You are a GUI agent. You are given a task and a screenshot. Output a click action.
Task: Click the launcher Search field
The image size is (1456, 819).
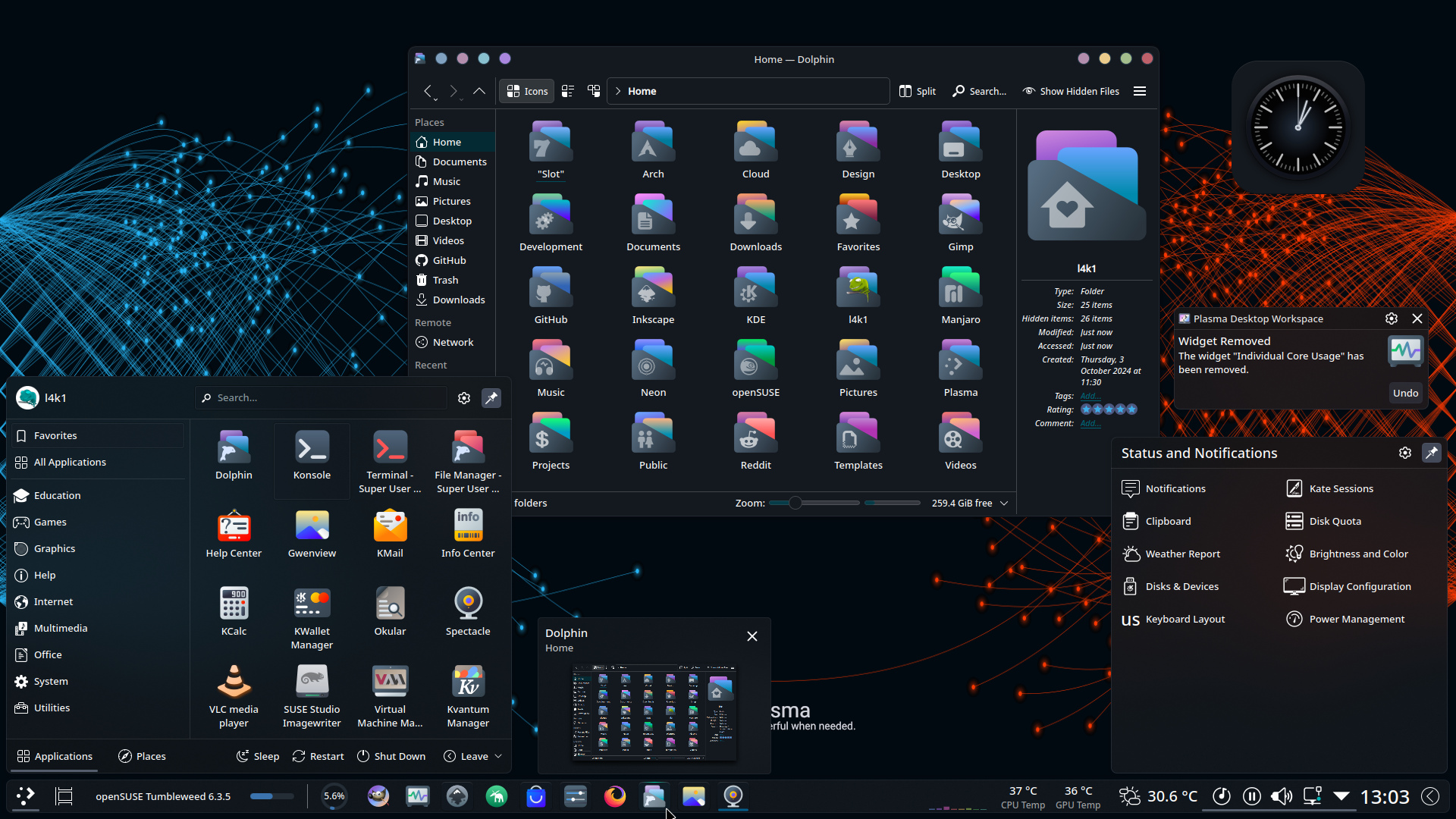click(321, 397)
